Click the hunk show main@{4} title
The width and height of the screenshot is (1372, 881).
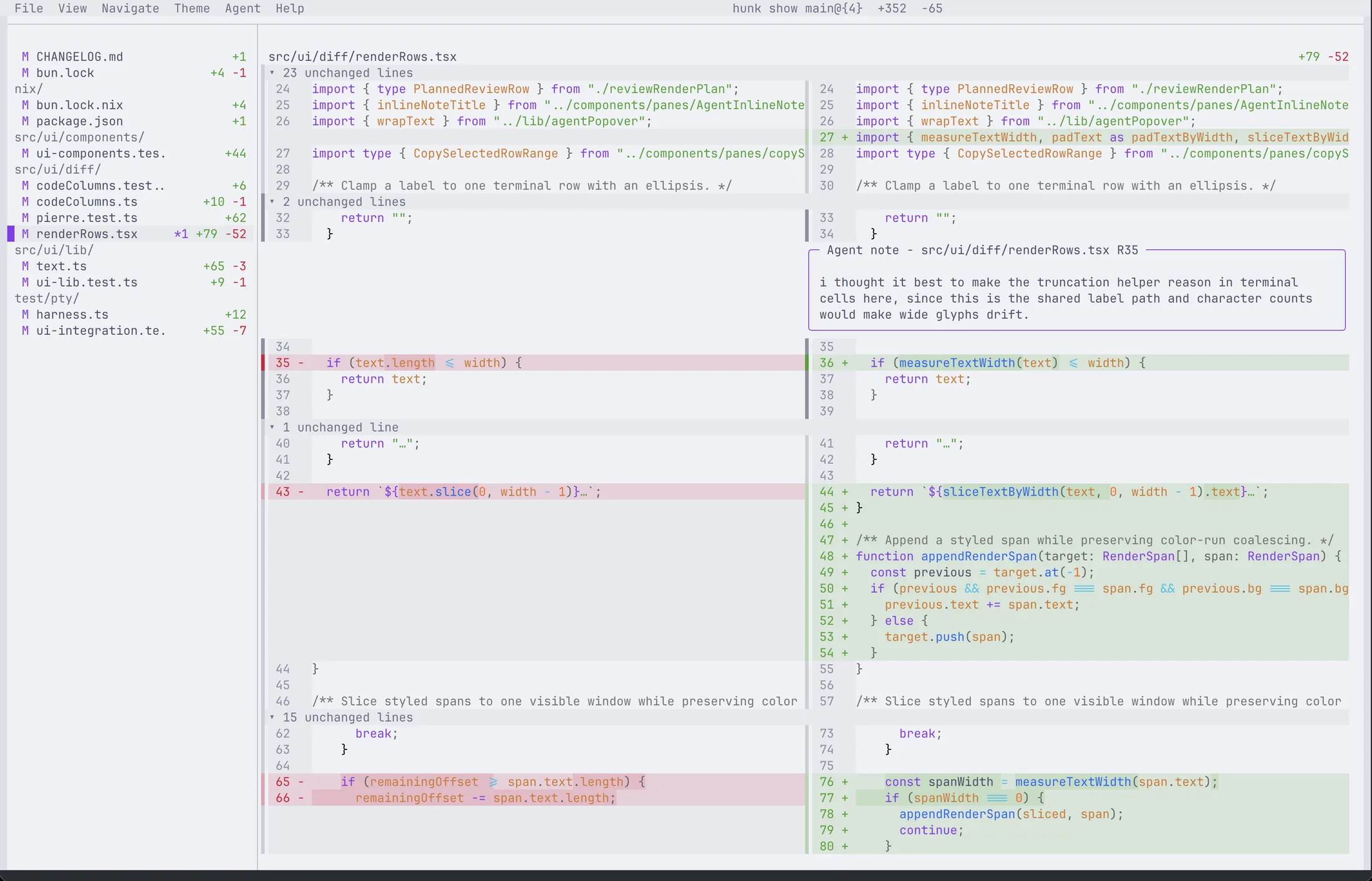point(797,9)
